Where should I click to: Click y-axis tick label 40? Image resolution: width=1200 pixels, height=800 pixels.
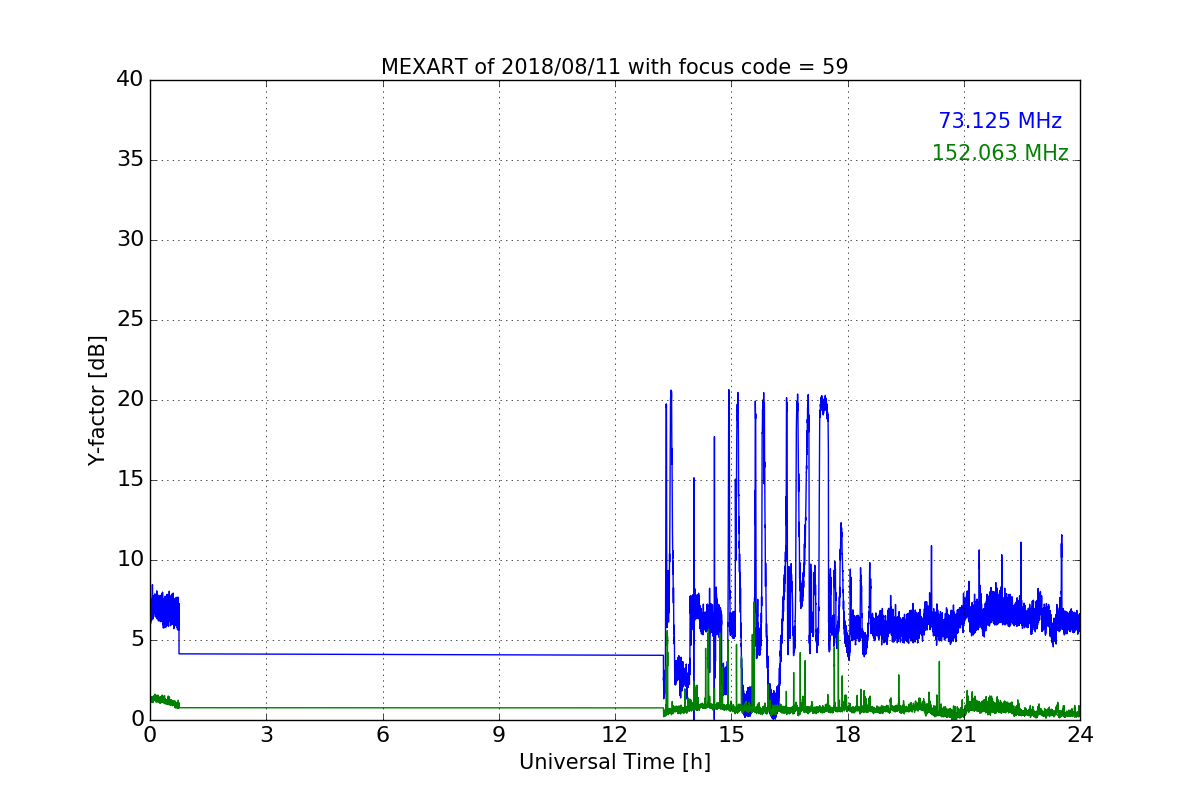pos(130,80)
